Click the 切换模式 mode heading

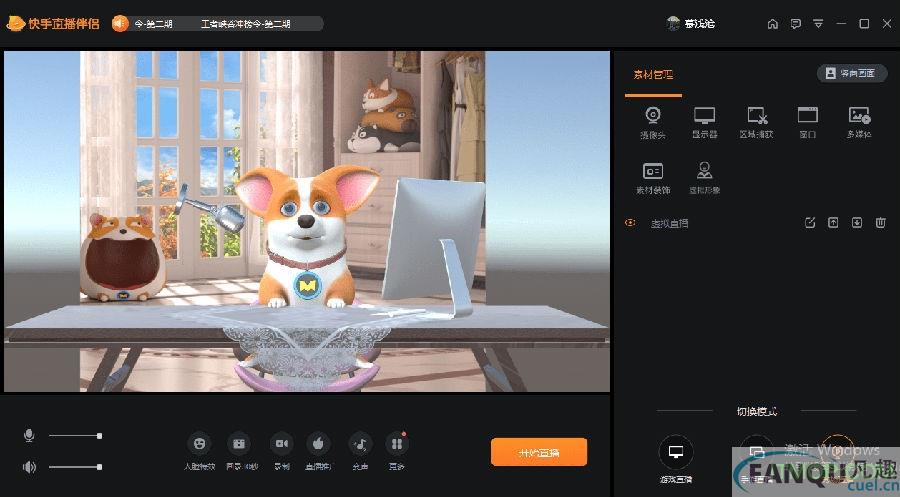tap(757, 411)
